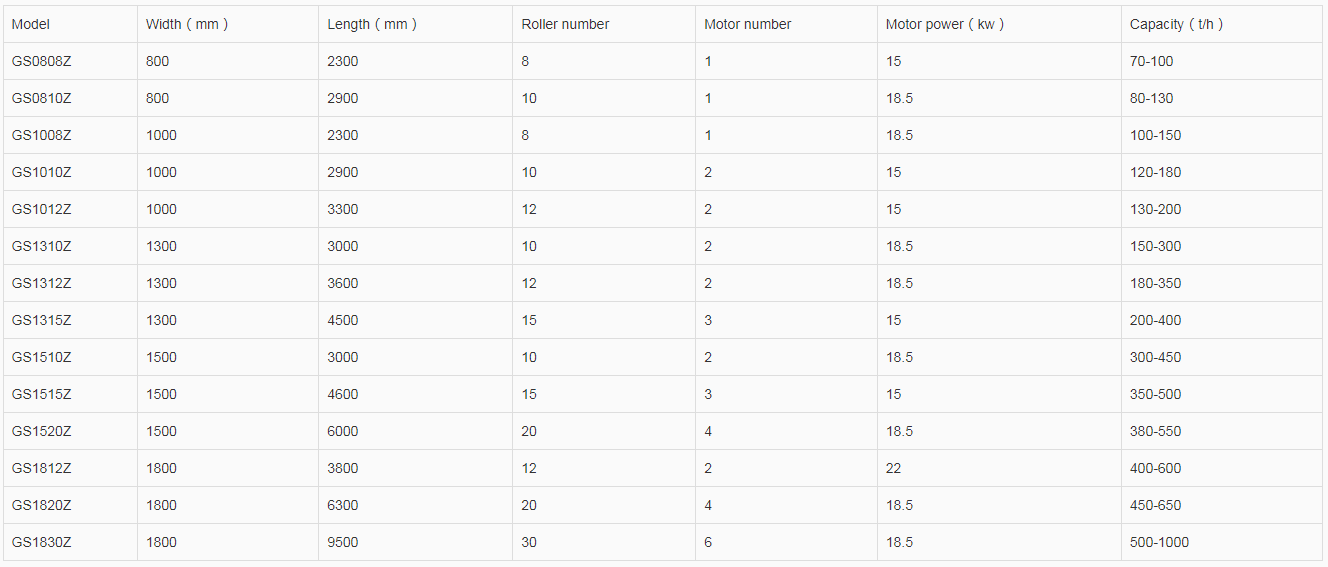
Task: Select the GS0808Z model cell
Action: (x=42, y=61)
